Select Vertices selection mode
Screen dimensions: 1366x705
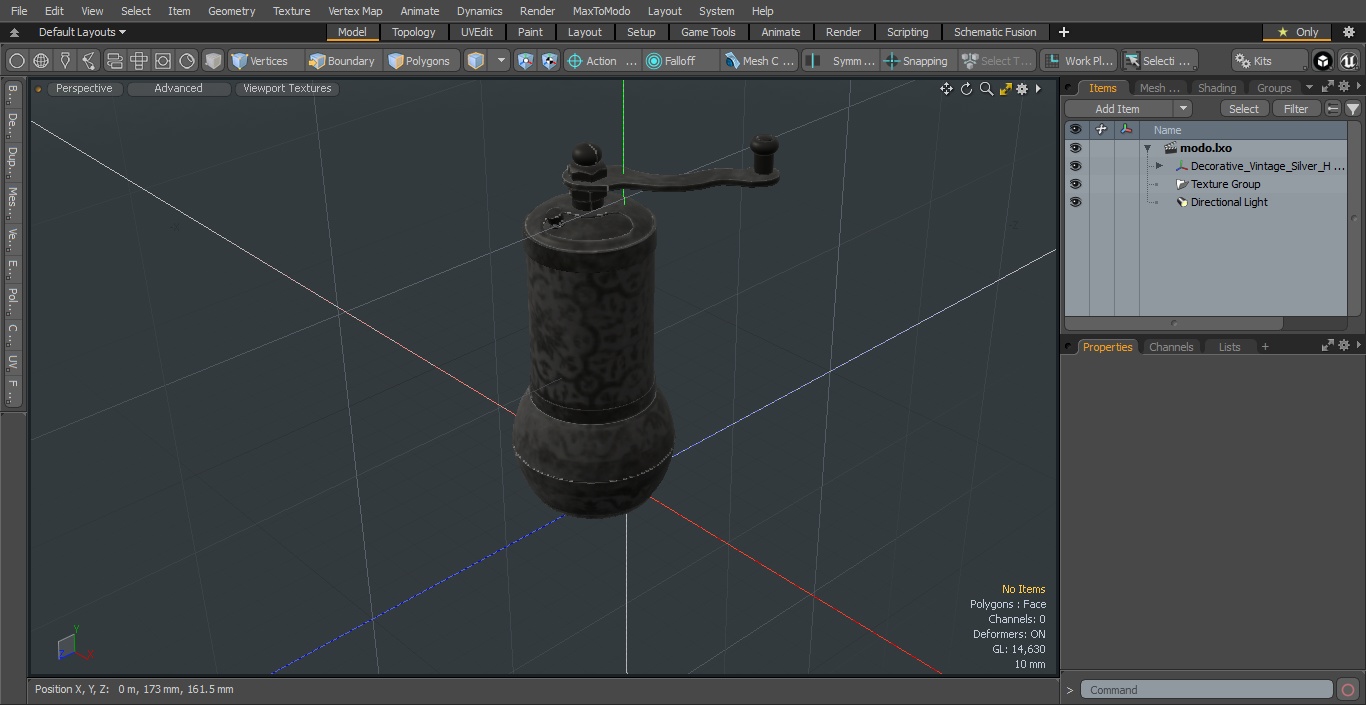[259, 61]
